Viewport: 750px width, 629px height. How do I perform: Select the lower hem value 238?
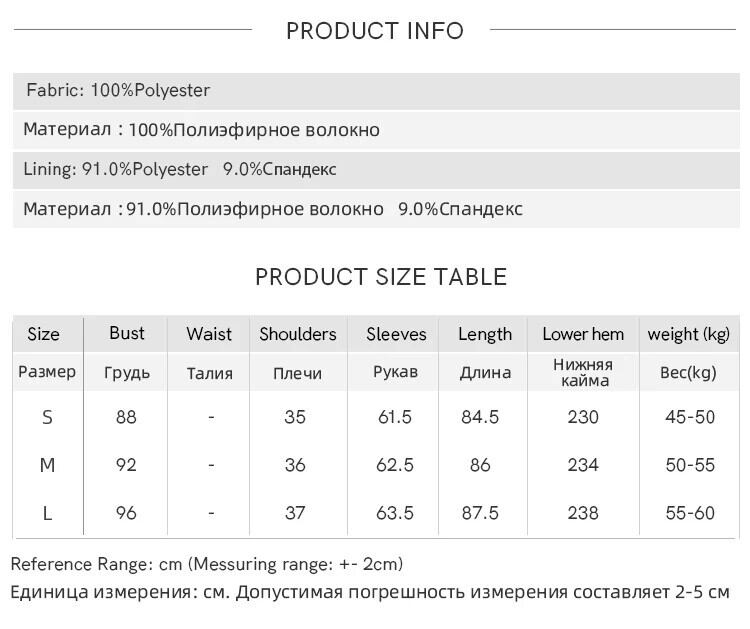tap(583, 513)
